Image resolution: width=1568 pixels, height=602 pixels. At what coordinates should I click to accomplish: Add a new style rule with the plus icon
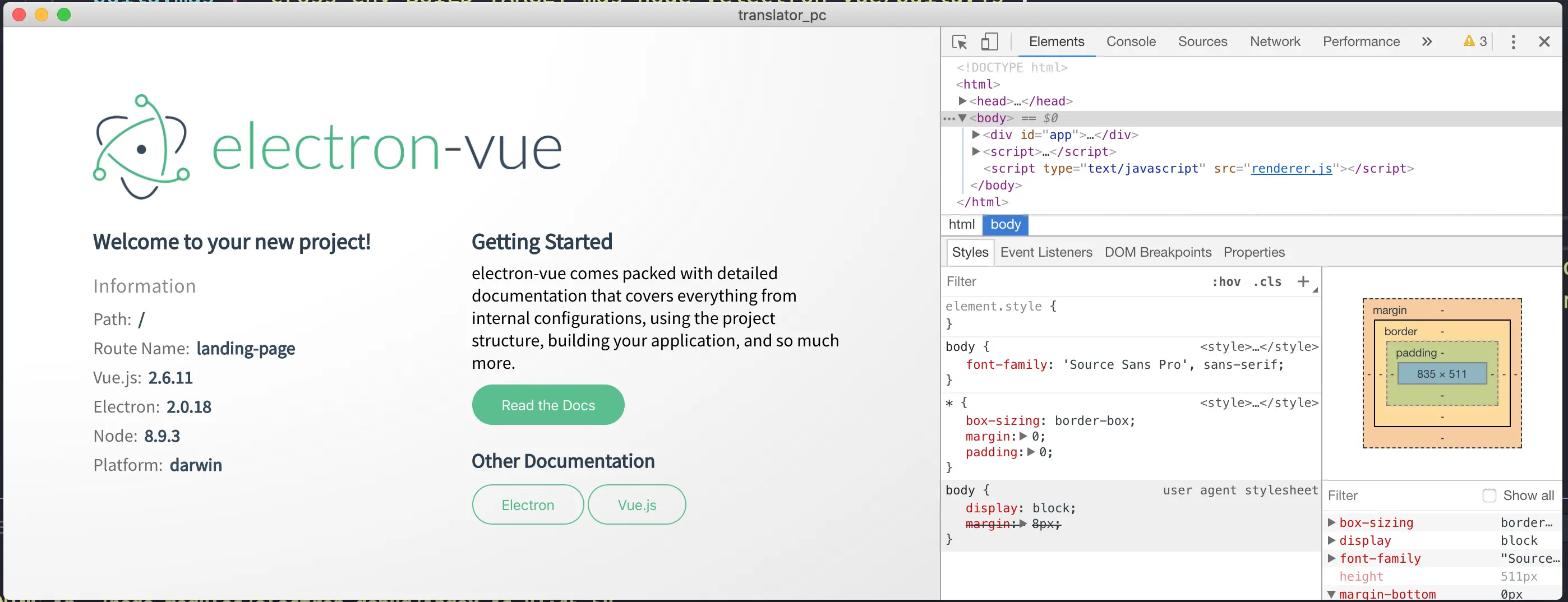click(x=1303, y=281)
